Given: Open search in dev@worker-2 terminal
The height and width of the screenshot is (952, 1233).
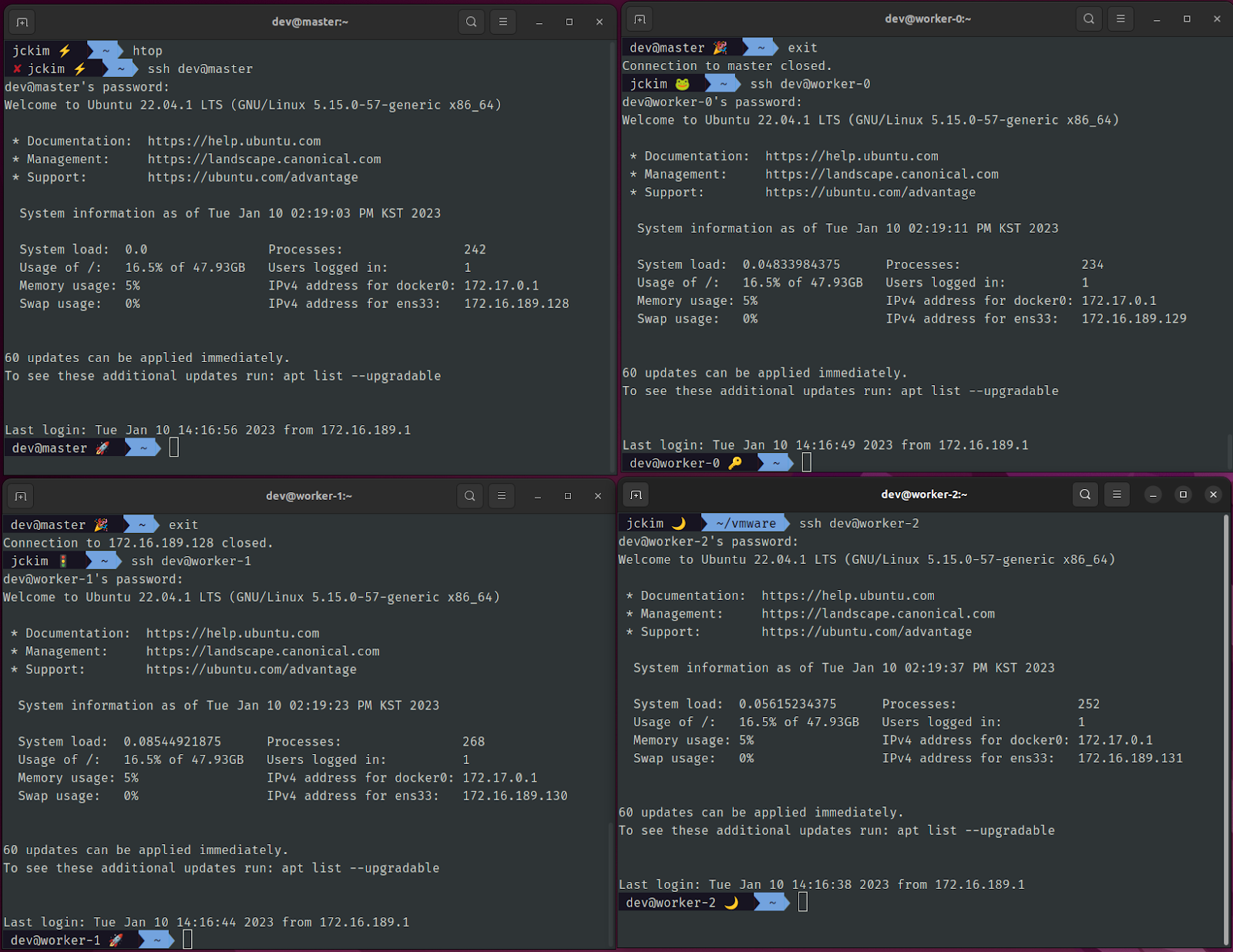Looking at the screenshot, I should click(1085, 494).
